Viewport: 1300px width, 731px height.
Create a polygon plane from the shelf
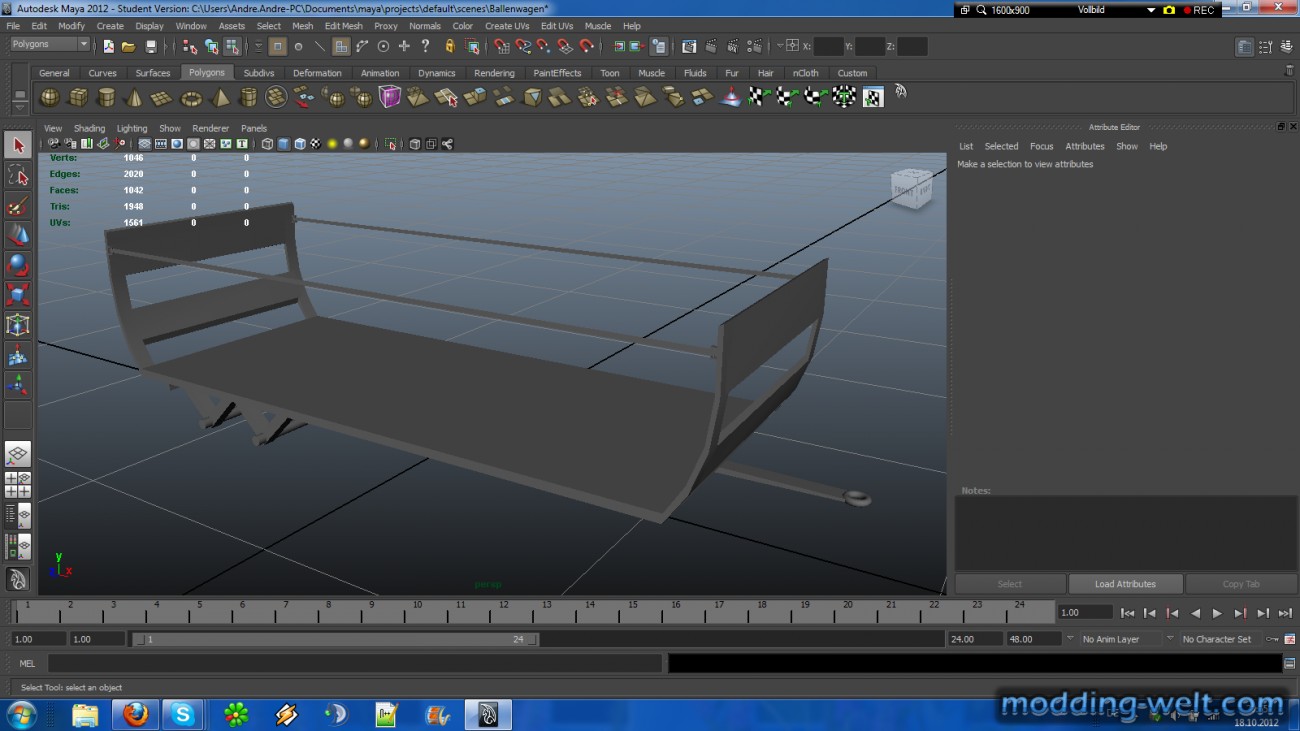pos(162,97)
